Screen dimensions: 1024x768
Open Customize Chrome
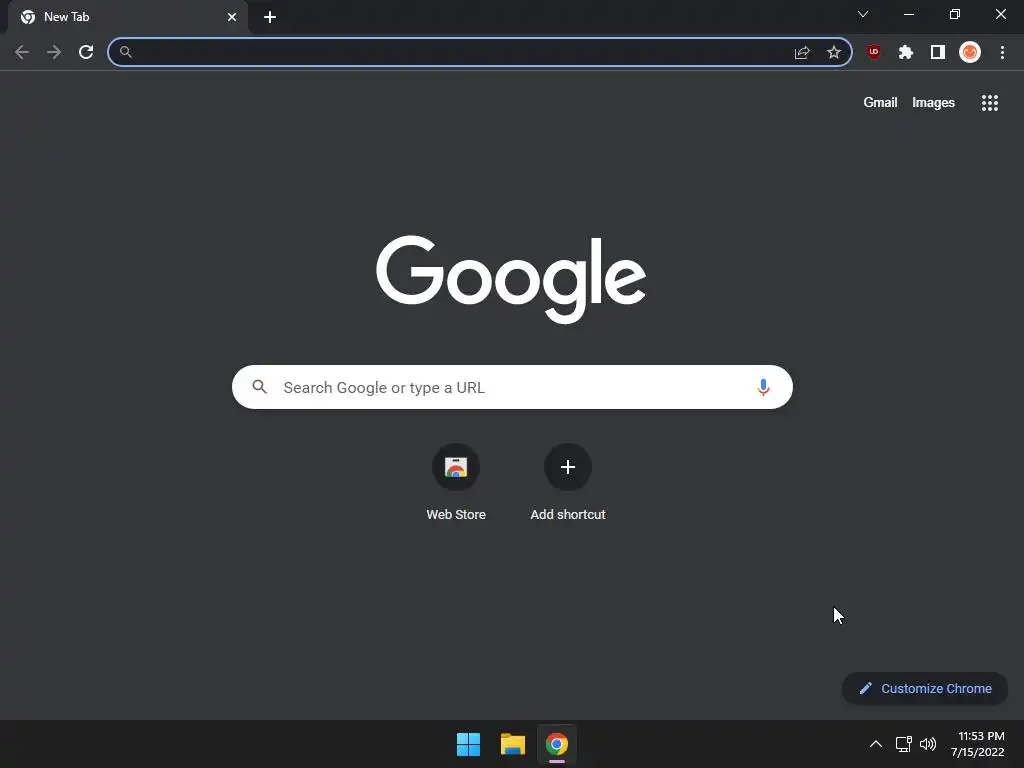tap(925, 688)
